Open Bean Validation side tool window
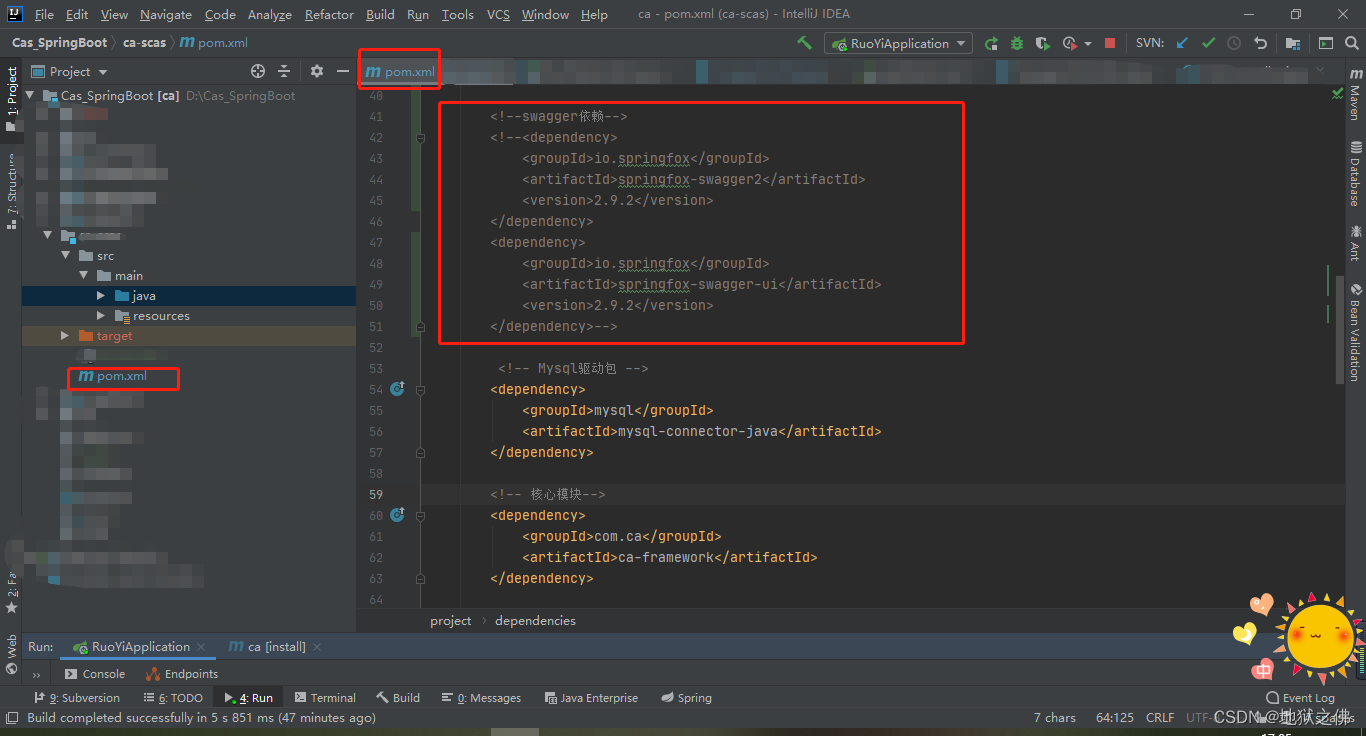The width and height of the screenshot is (1366, 736). [1355, 332]
